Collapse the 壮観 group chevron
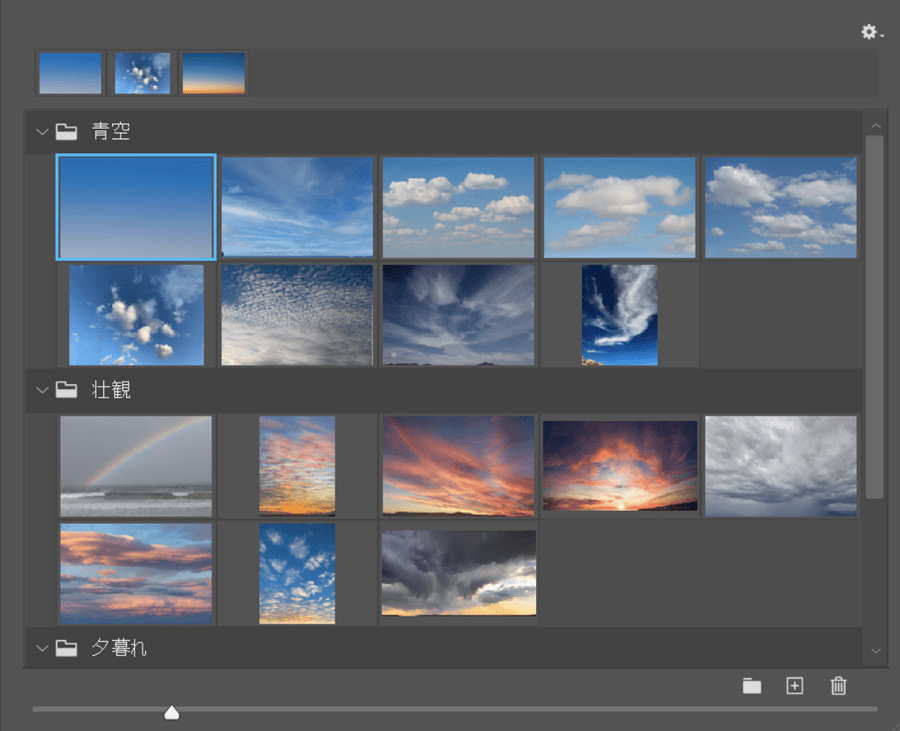The height and width of the screenshot is (731, 900). point(42,390)
